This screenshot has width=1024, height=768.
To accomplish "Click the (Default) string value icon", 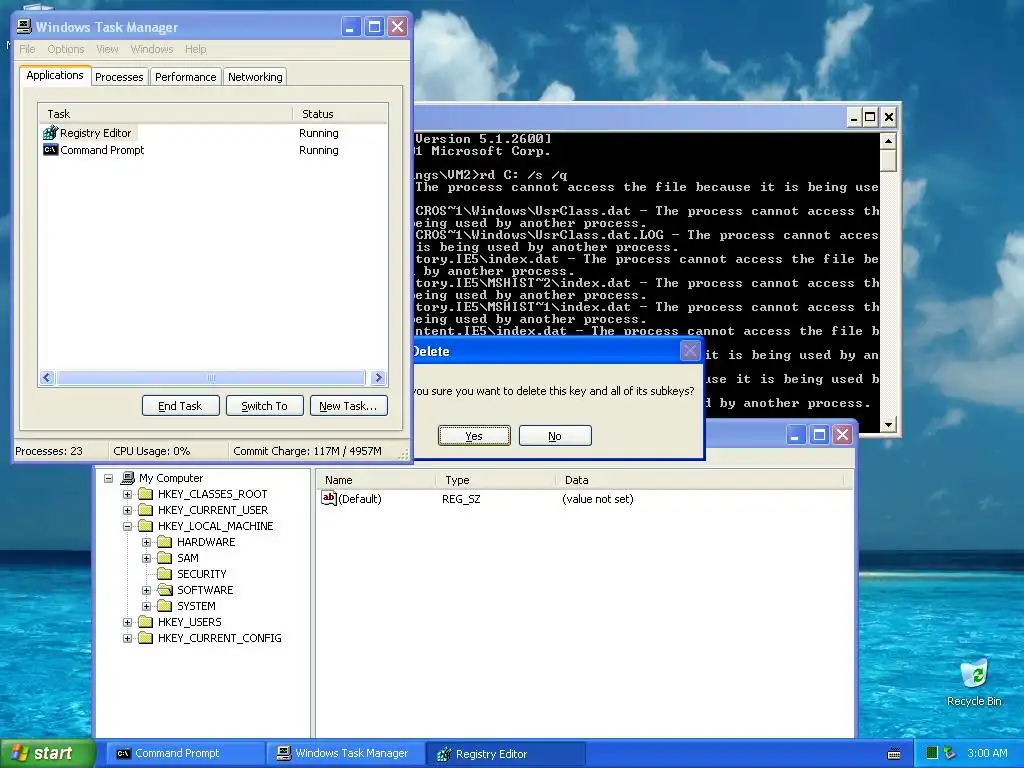I will pyautogui.click(x=329, y=498).
